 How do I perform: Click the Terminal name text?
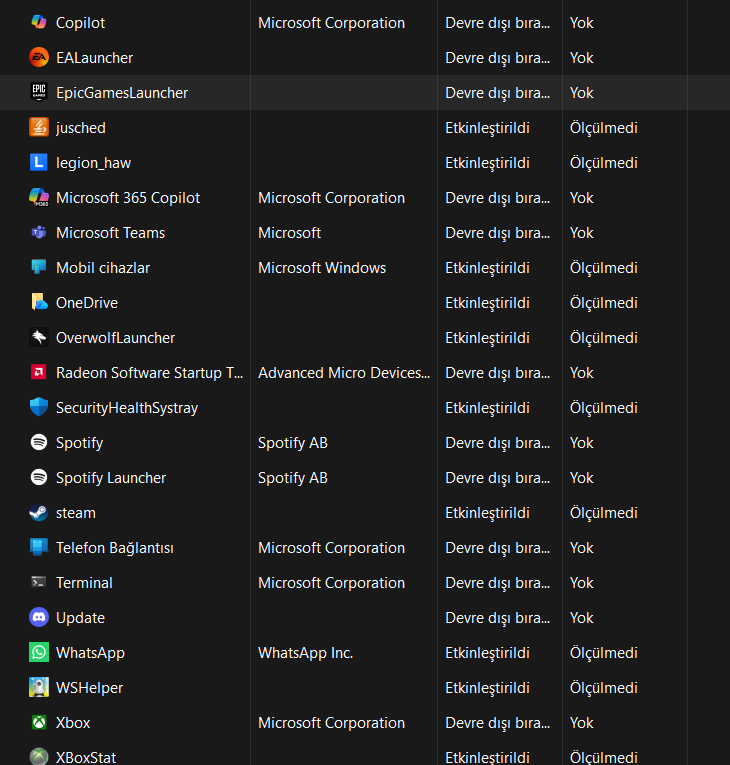[x=84, y=583]
